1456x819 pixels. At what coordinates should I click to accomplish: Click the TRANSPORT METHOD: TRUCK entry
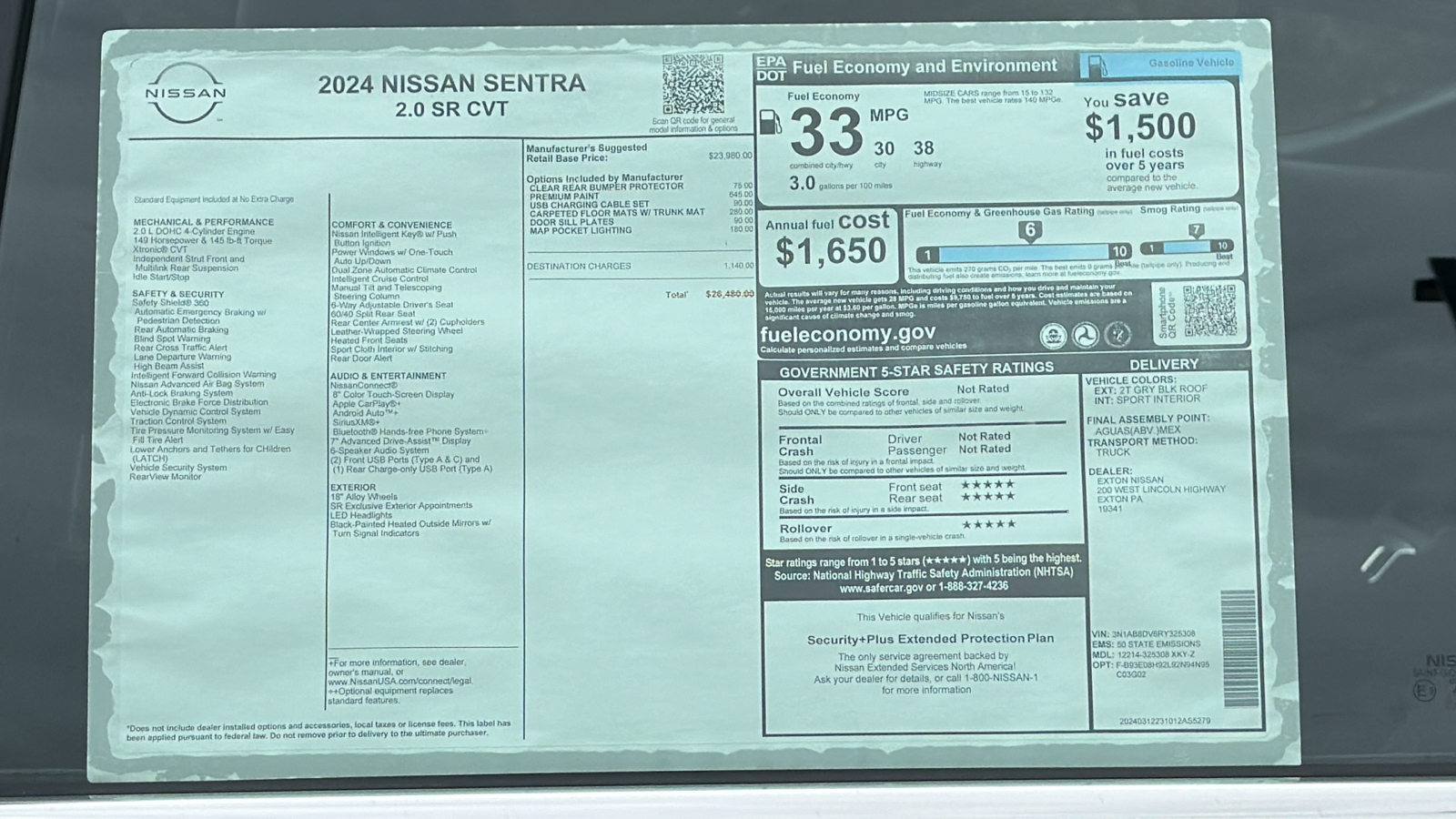coord(1142,446)
